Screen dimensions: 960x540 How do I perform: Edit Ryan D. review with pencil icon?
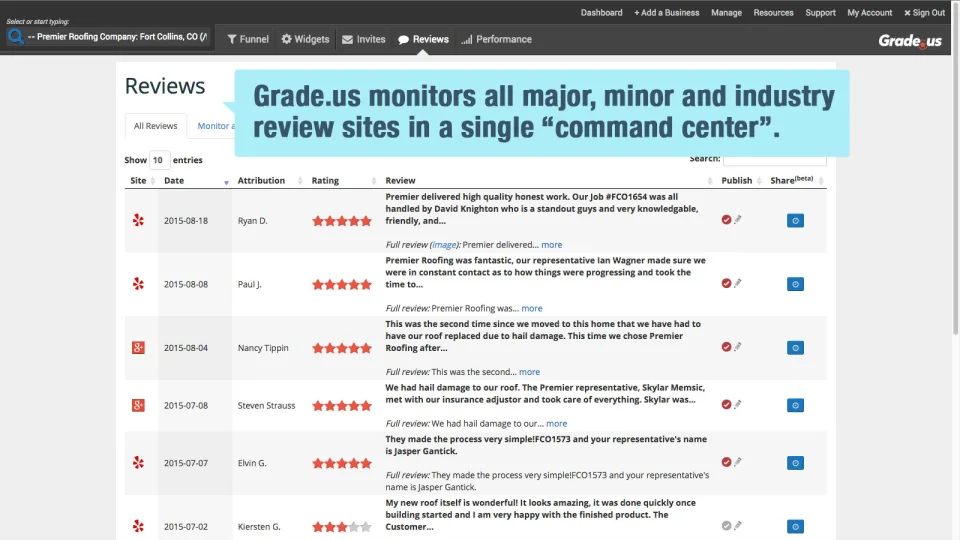(738, 219)
